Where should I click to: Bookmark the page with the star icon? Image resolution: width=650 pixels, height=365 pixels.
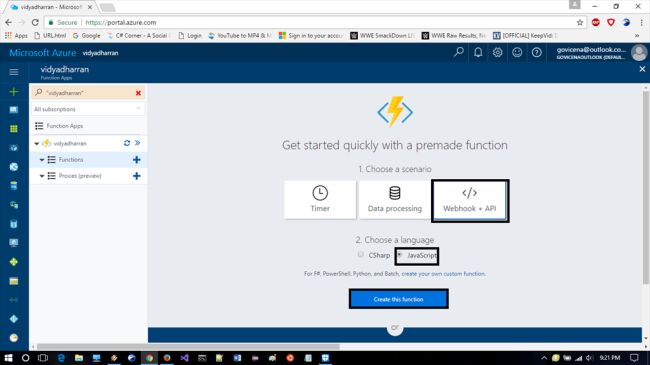click(x=580, y=22)
